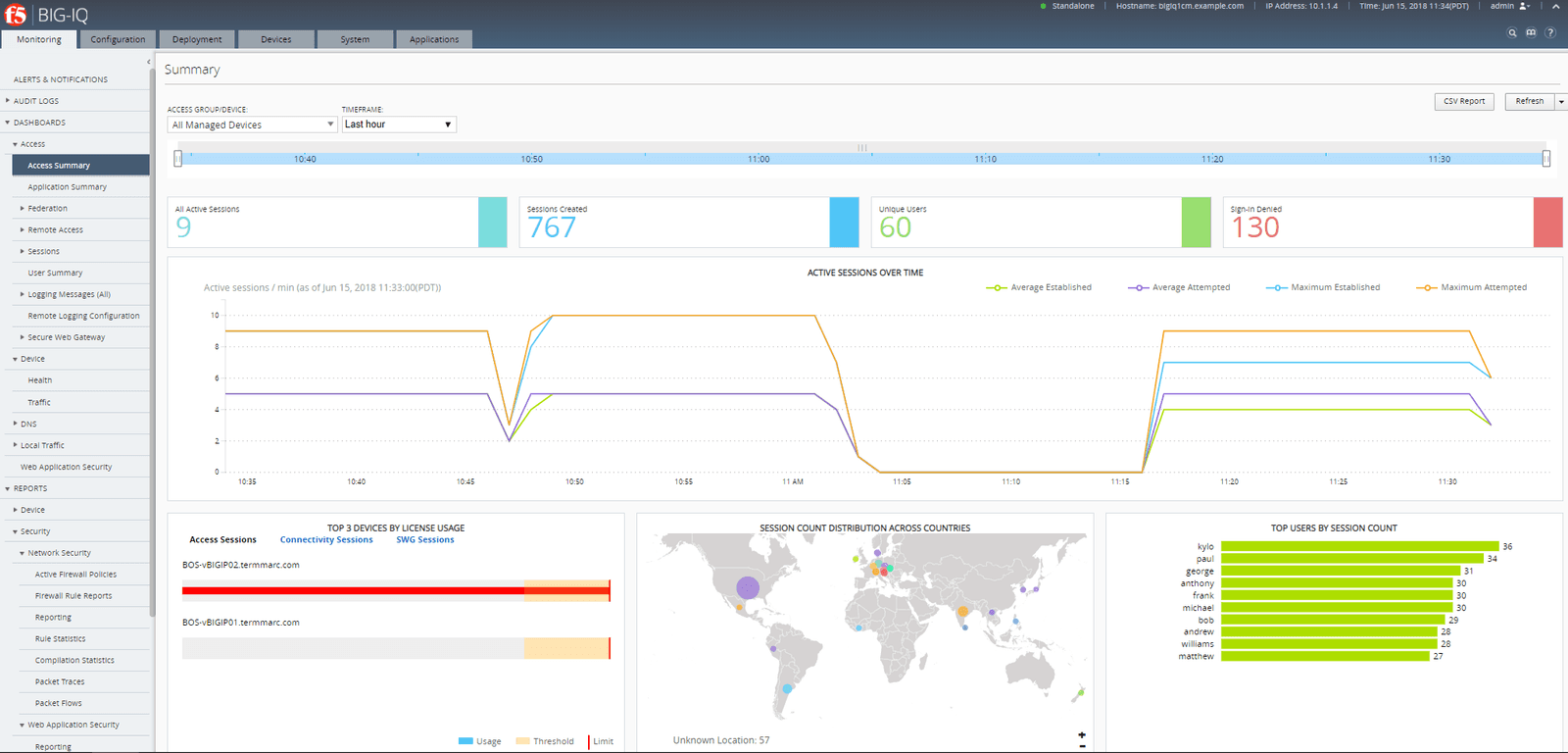Viewport: 1568px width, 753px height.
Task: Zoom in on the map with plus icon
Action: 1082,734
